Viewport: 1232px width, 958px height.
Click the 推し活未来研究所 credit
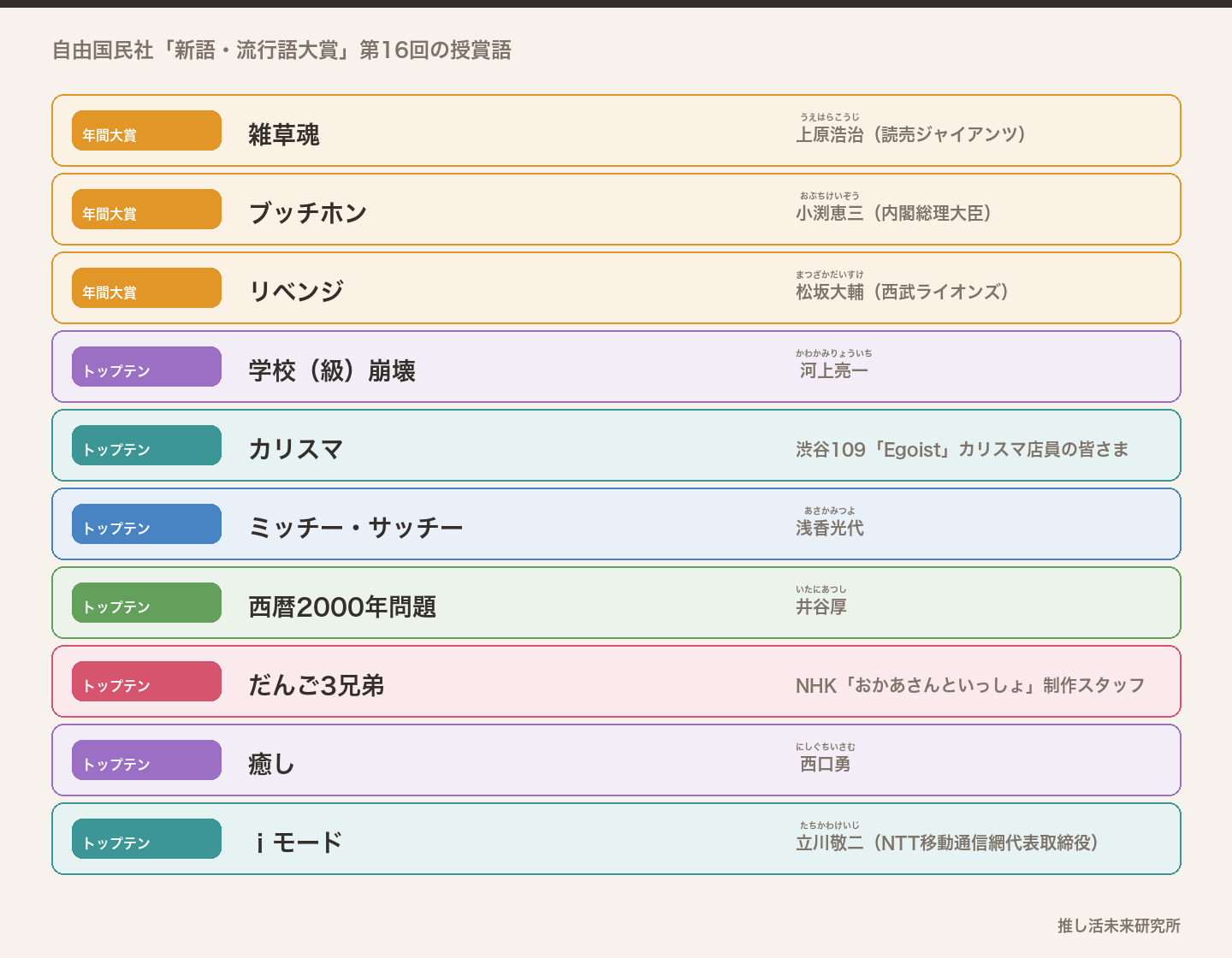coord(1119,925)
